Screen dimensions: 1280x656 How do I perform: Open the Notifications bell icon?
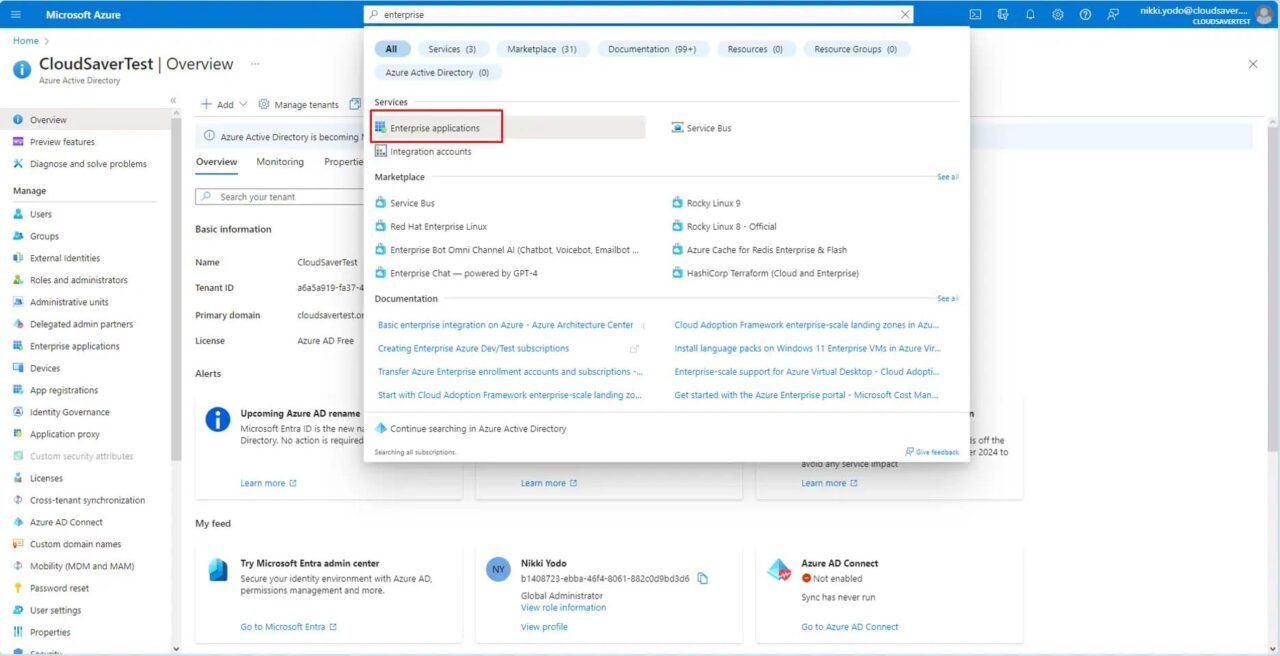1030,14
